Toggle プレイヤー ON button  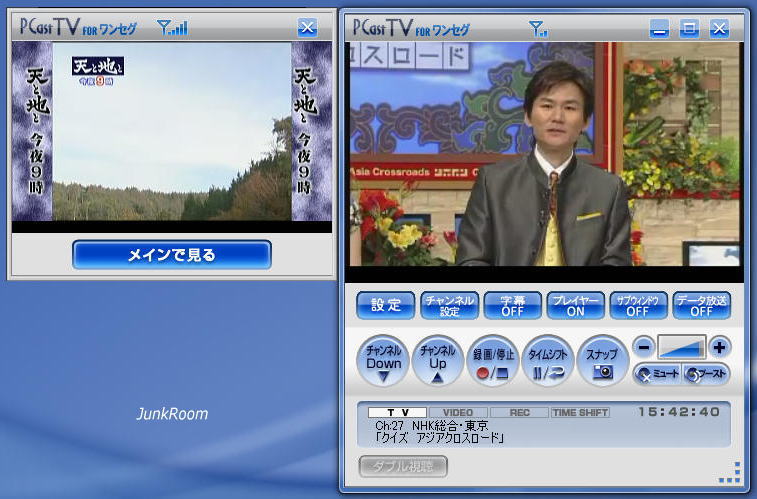pyautogui.click(x=575, y=305)
